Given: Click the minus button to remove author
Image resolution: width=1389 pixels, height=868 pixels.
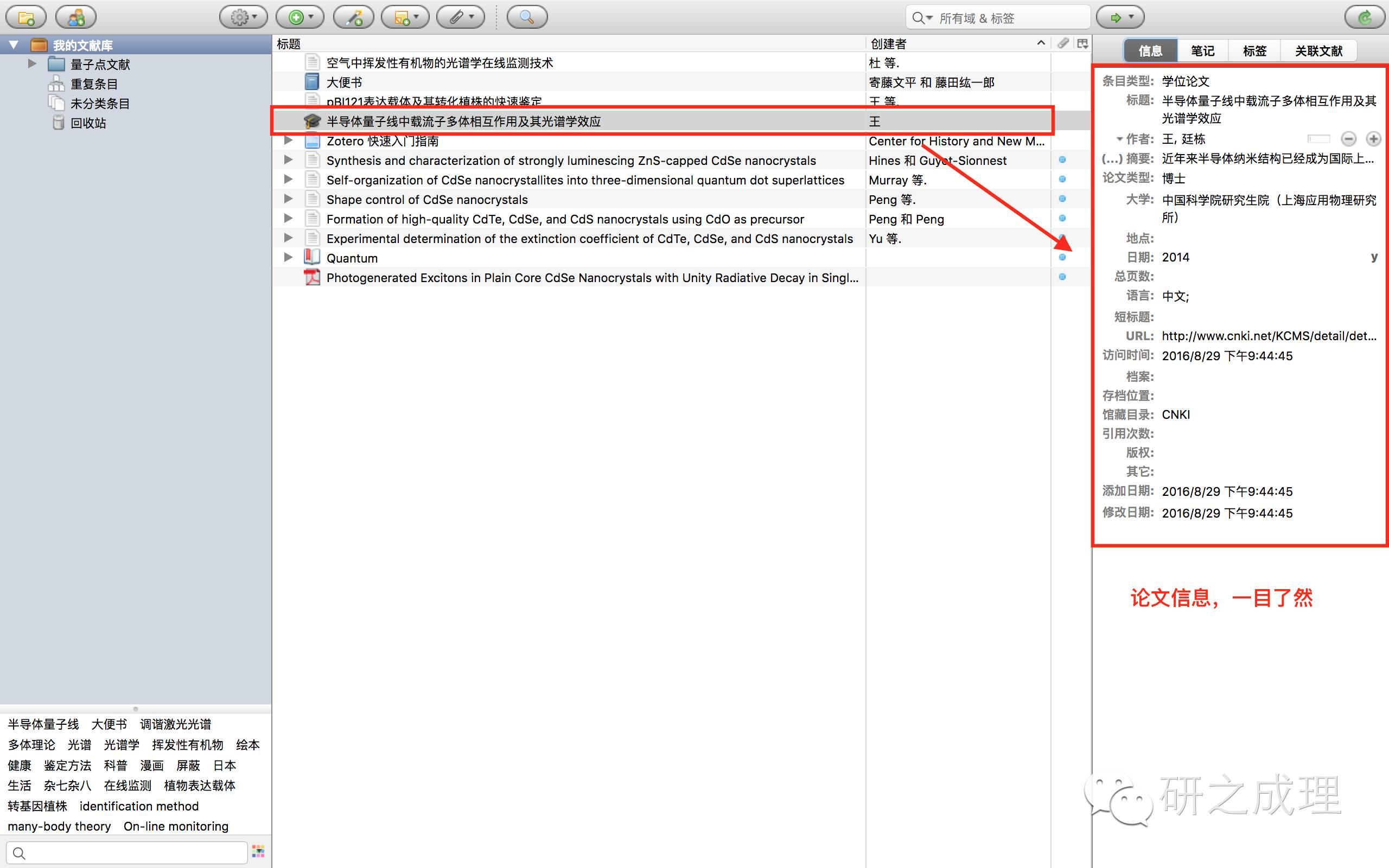Looking at the screenshot, I should click(1348, 138).
